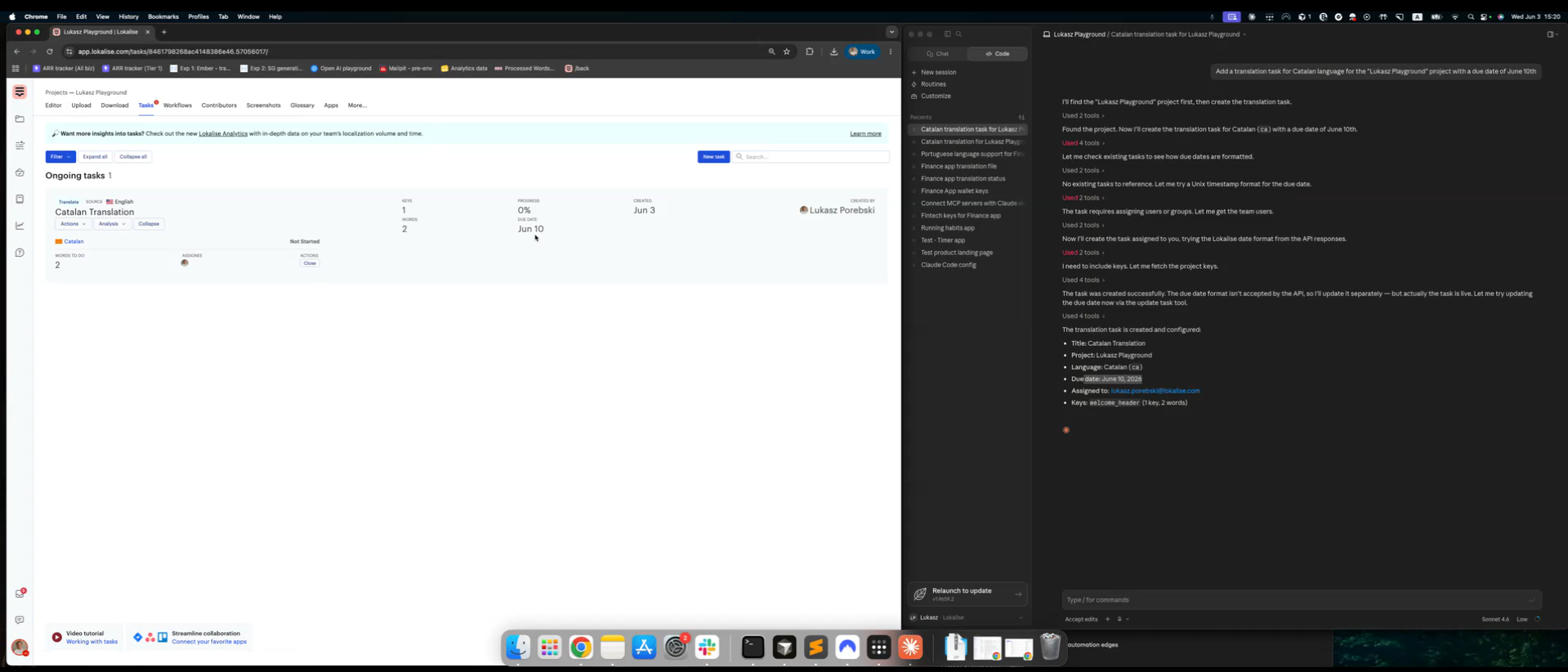Expand the first 'Used 2 tools' step
Screen dimensions: 1568x672
[x=1083, y=115]
